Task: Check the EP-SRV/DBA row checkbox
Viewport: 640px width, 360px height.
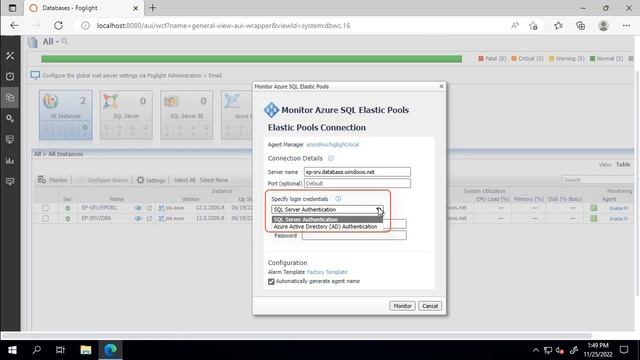Action: [x=45, y=219]
